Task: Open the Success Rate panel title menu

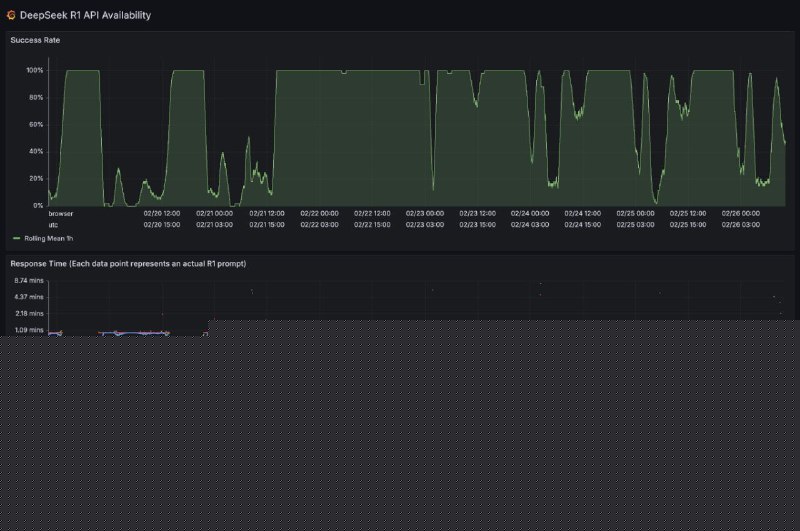Action: tap(35, 40)
